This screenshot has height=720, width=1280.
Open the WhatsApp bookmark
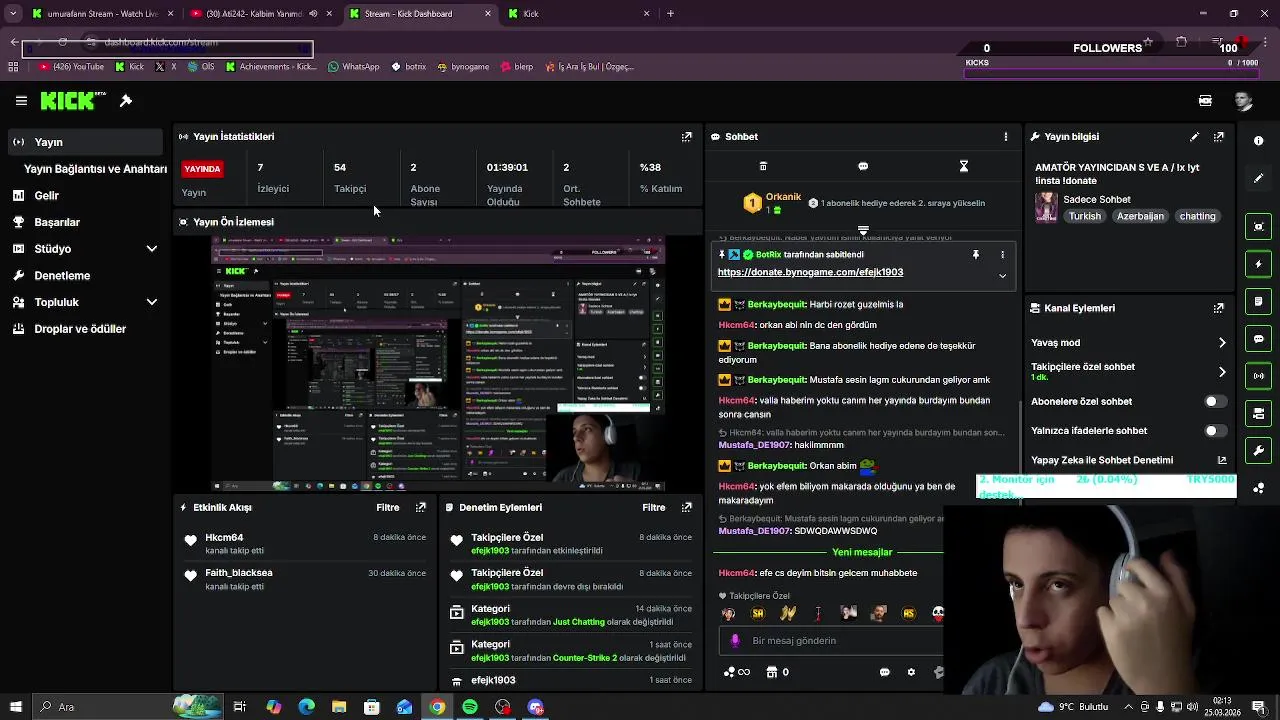click(x=353, y=67)
